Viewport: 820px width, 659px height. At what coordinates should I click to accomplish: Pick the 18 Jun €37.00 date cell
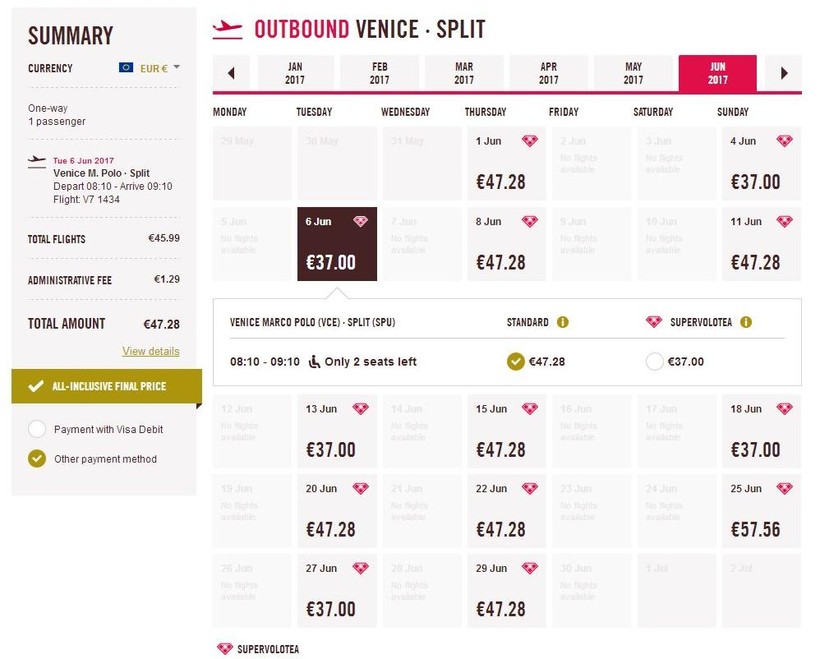tap(761, 432)
